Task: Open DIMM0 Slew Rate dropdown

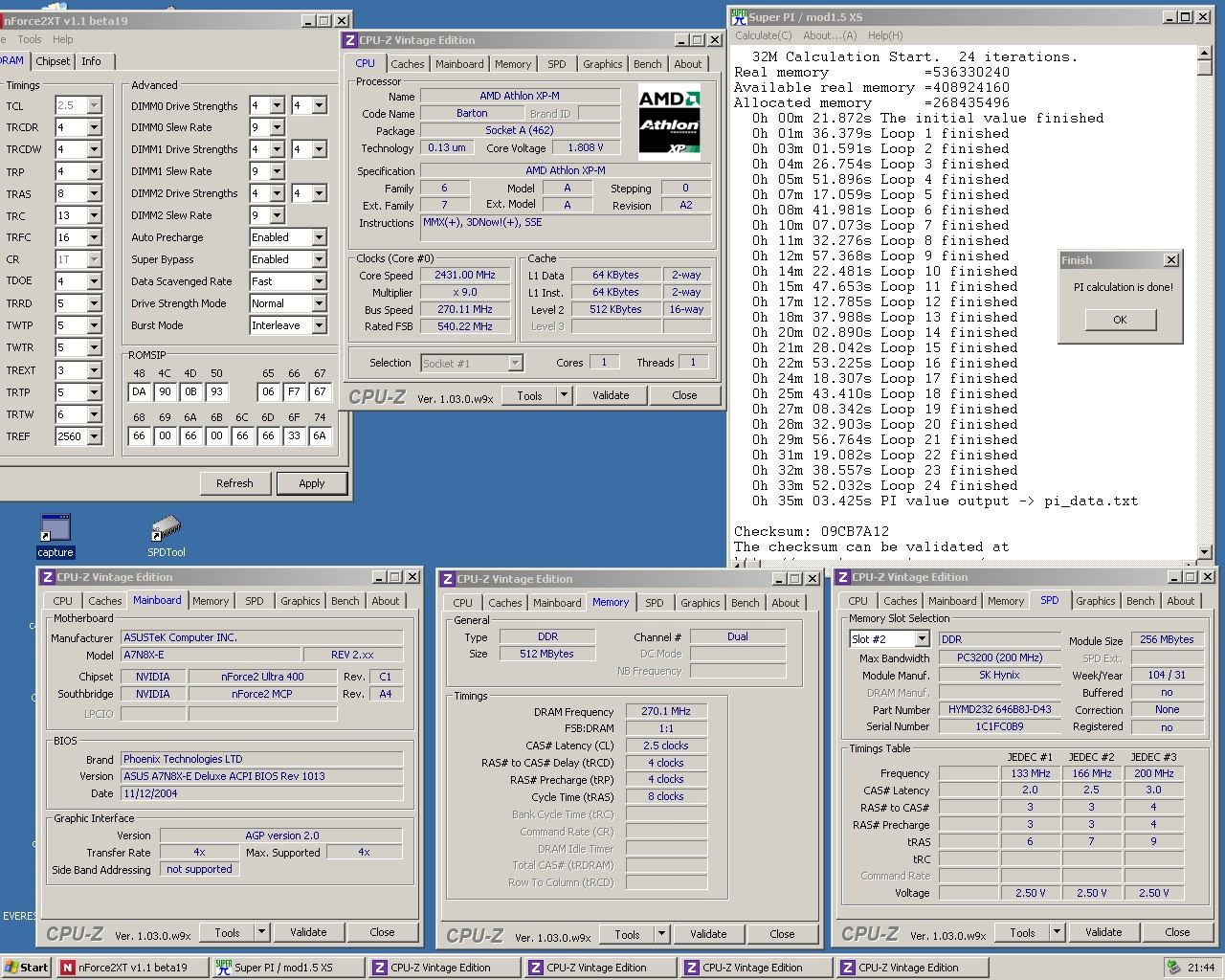Action: click(277, 127)
